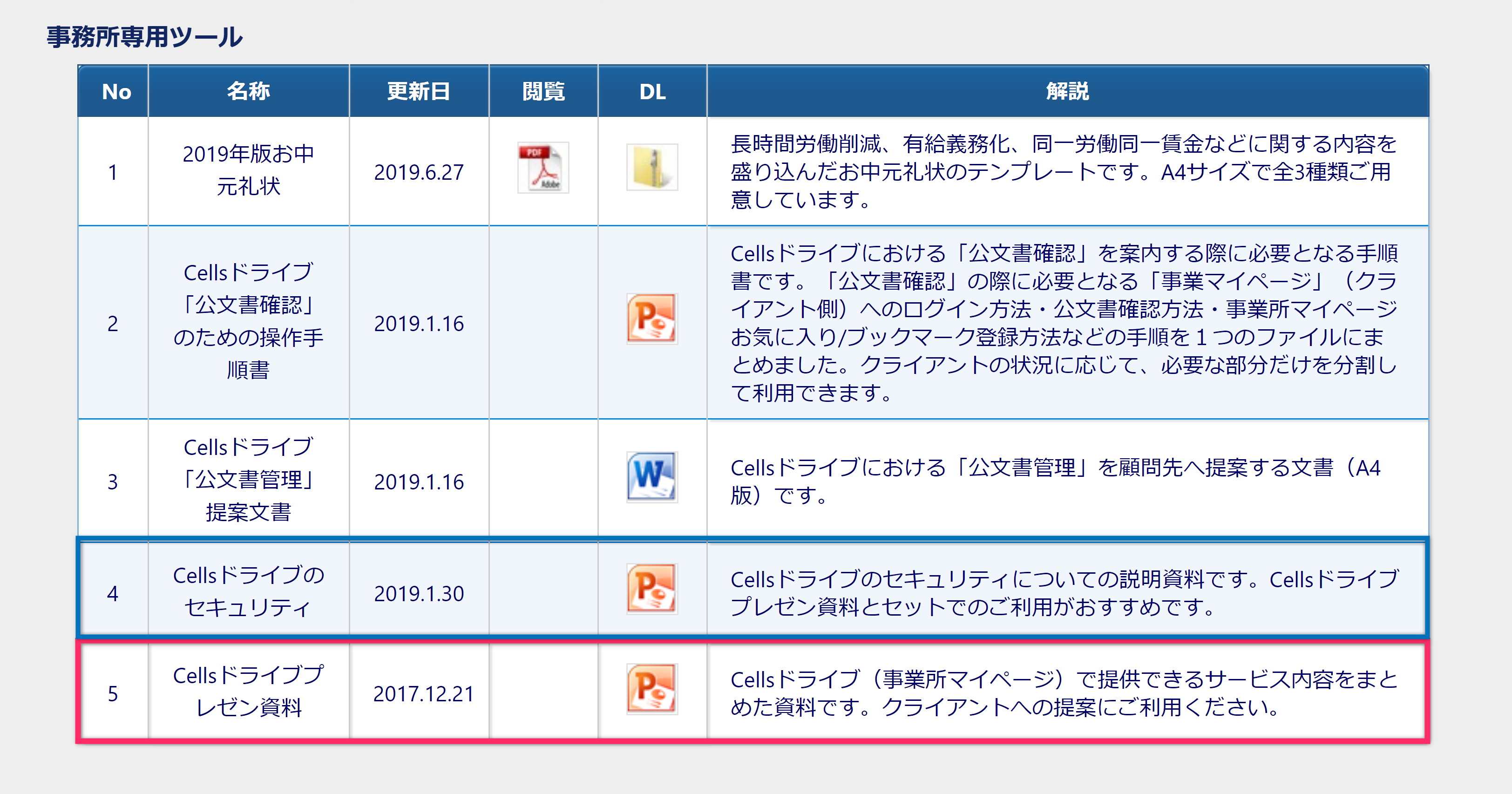
Task: Click the DL column header
Action: (653, 92)
